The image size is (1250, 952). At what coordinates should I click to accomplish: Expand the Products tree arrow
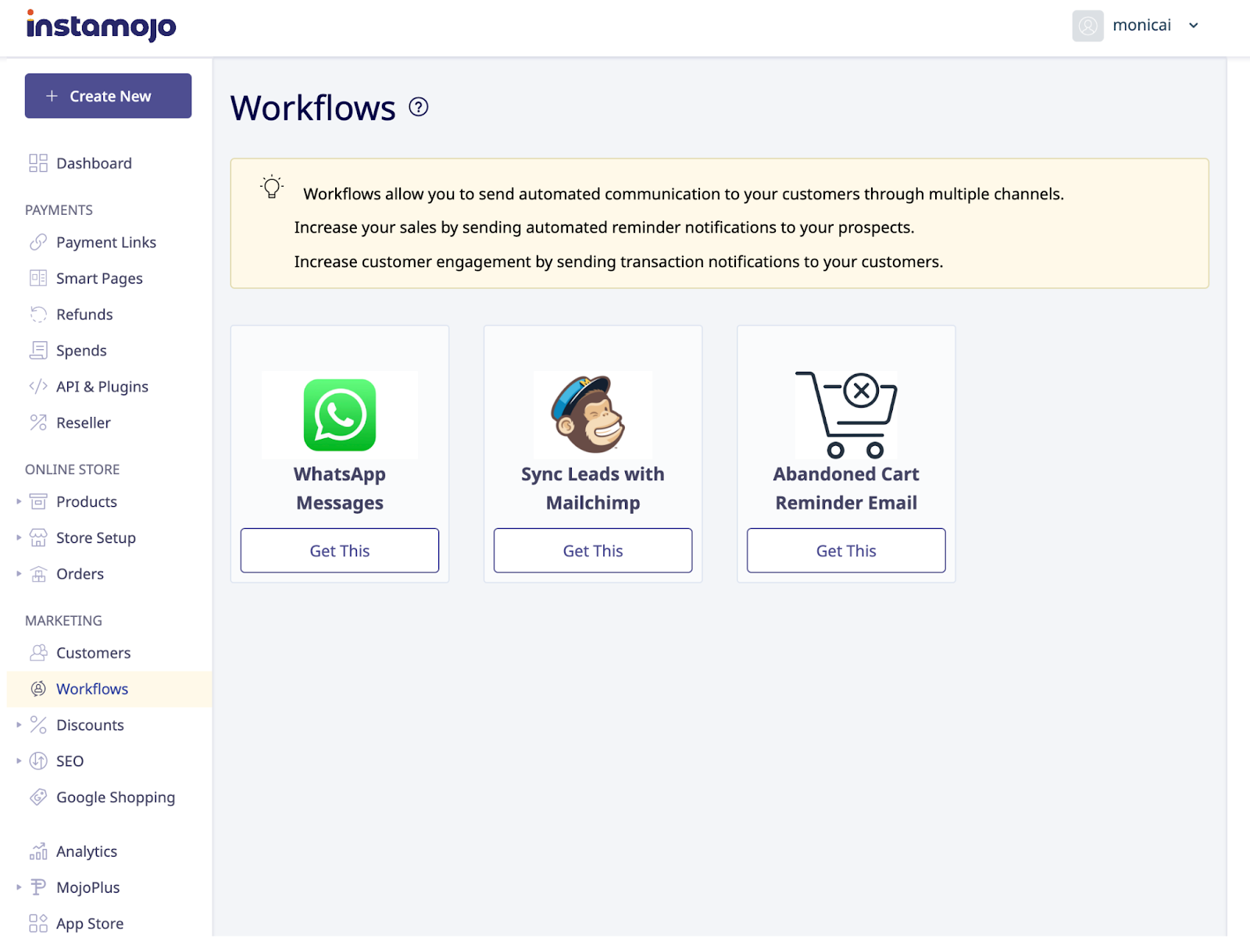click(19, 501)
